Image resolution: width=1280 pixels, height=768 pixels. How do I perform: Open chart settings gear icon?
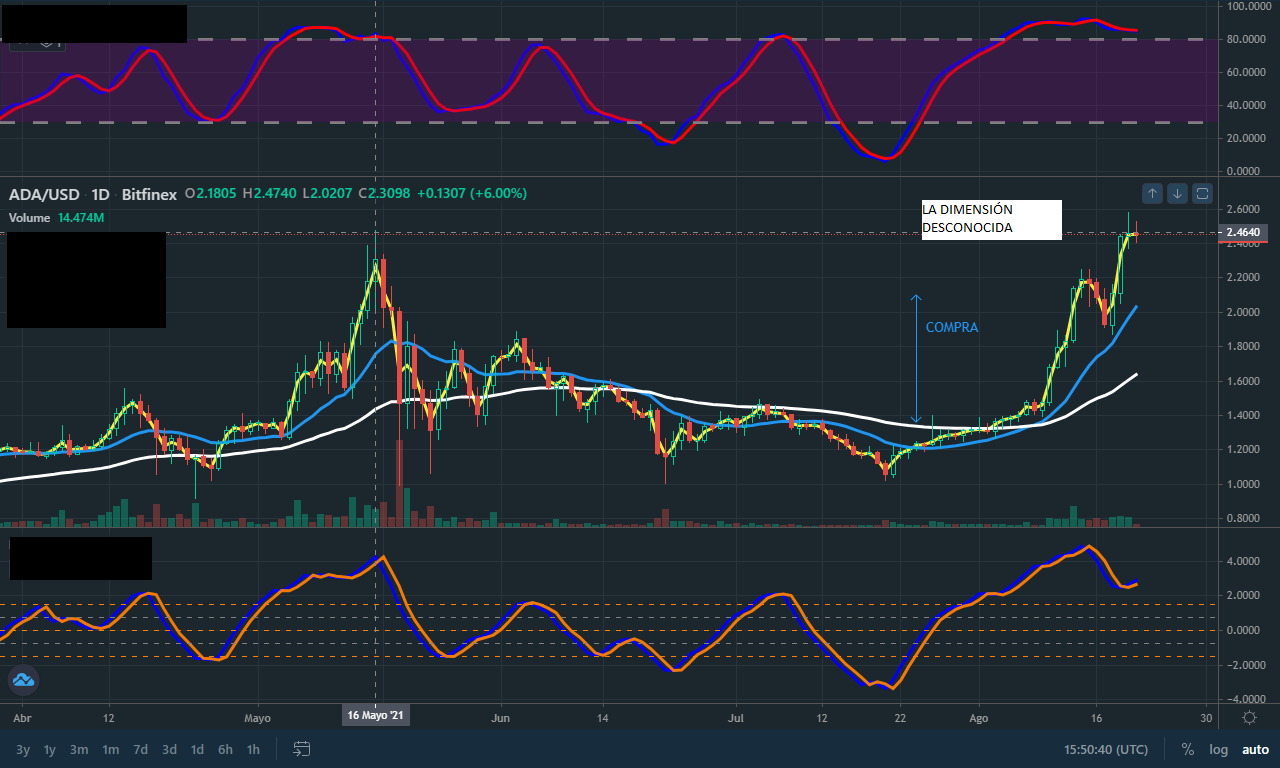tap(1249, 717)
